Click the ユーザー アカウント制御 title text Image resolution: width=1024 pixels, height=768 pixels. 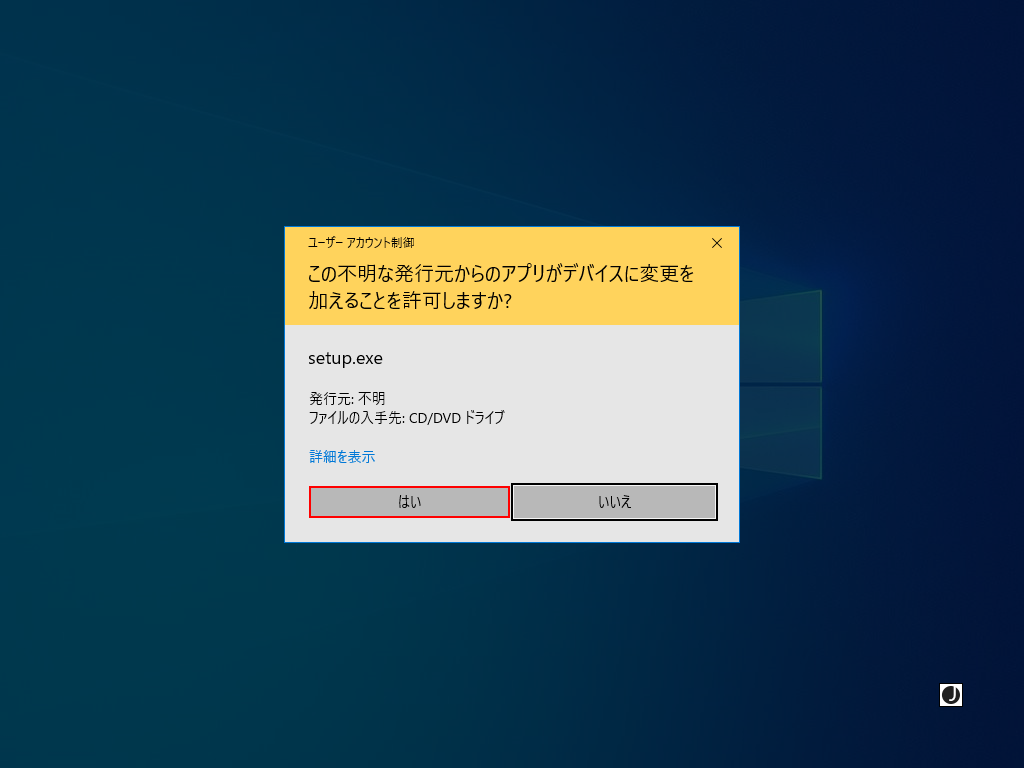[x=361, y=243]
